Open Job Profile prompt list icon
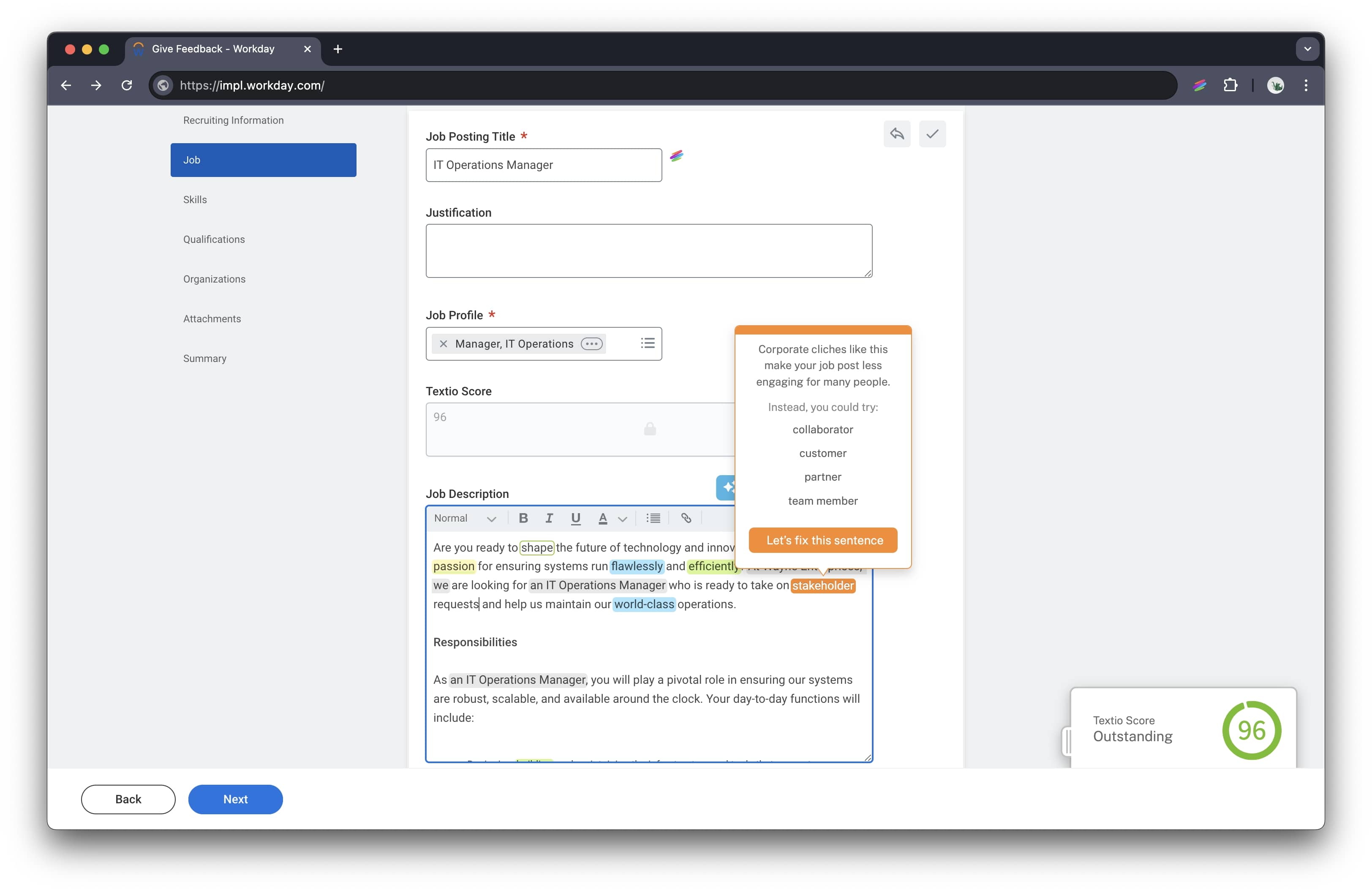Image resolution: width=1372 pixels, height=892 pixels. (647, 343)
